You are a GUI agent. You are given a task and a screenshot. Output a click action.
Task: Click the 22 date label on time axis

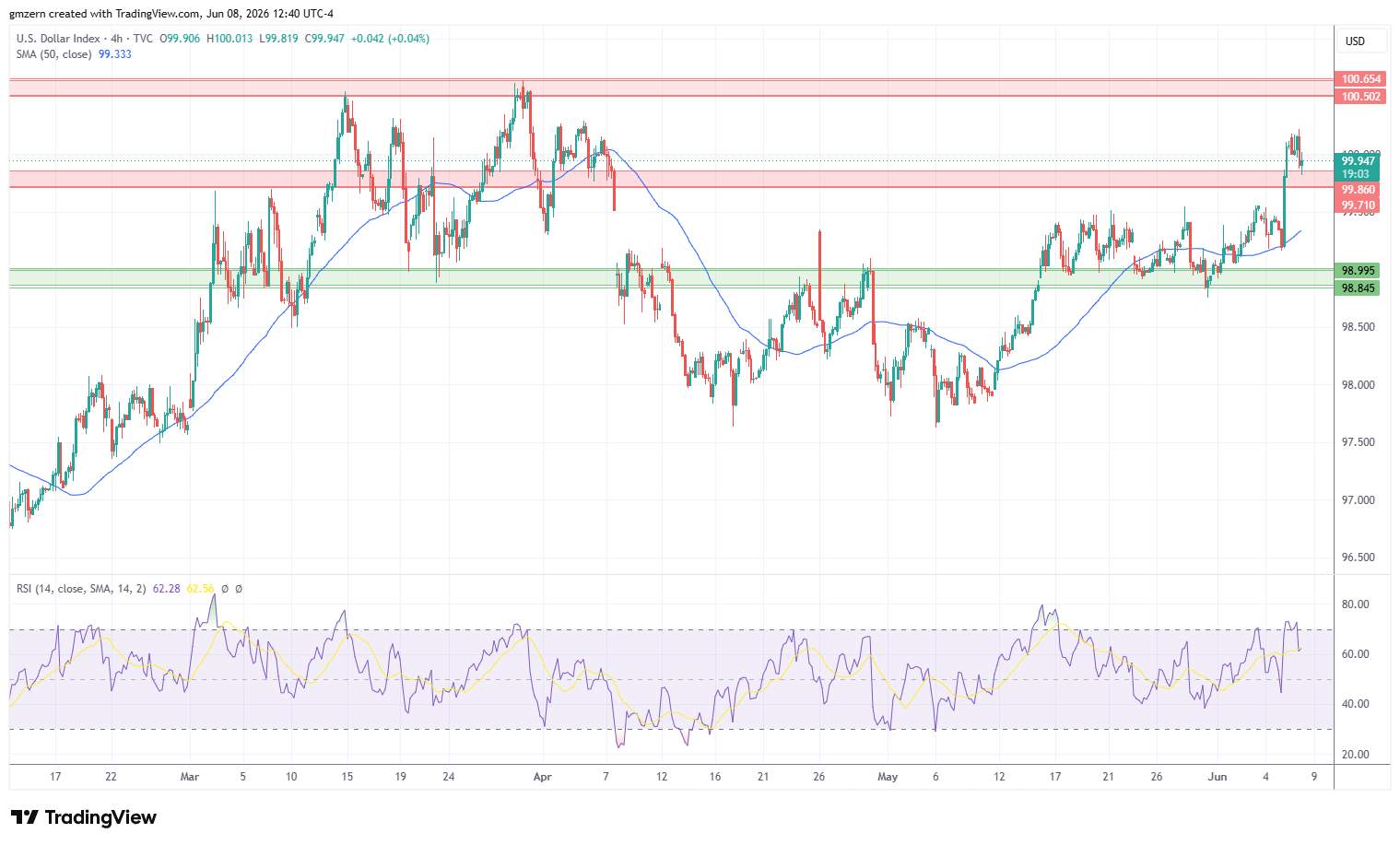tap(111, 777)
